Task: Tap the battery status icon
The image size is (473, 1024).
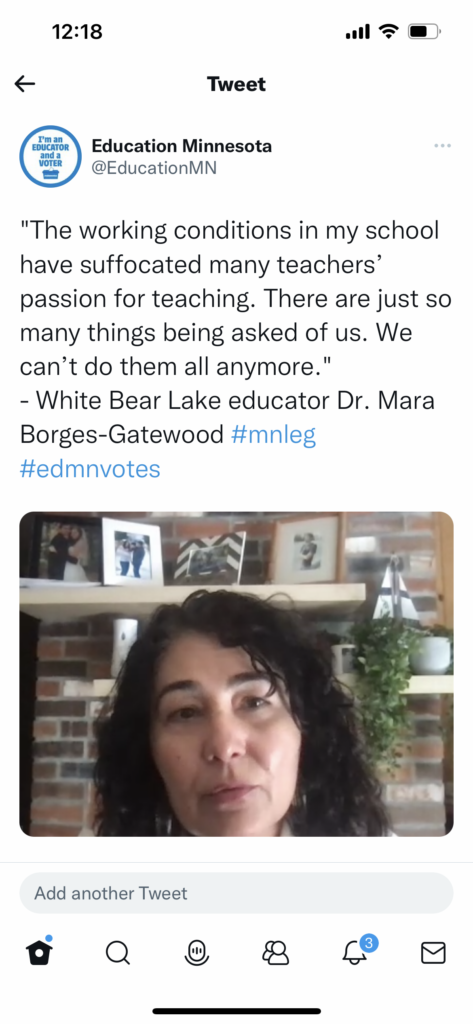Action: [425, 31]
